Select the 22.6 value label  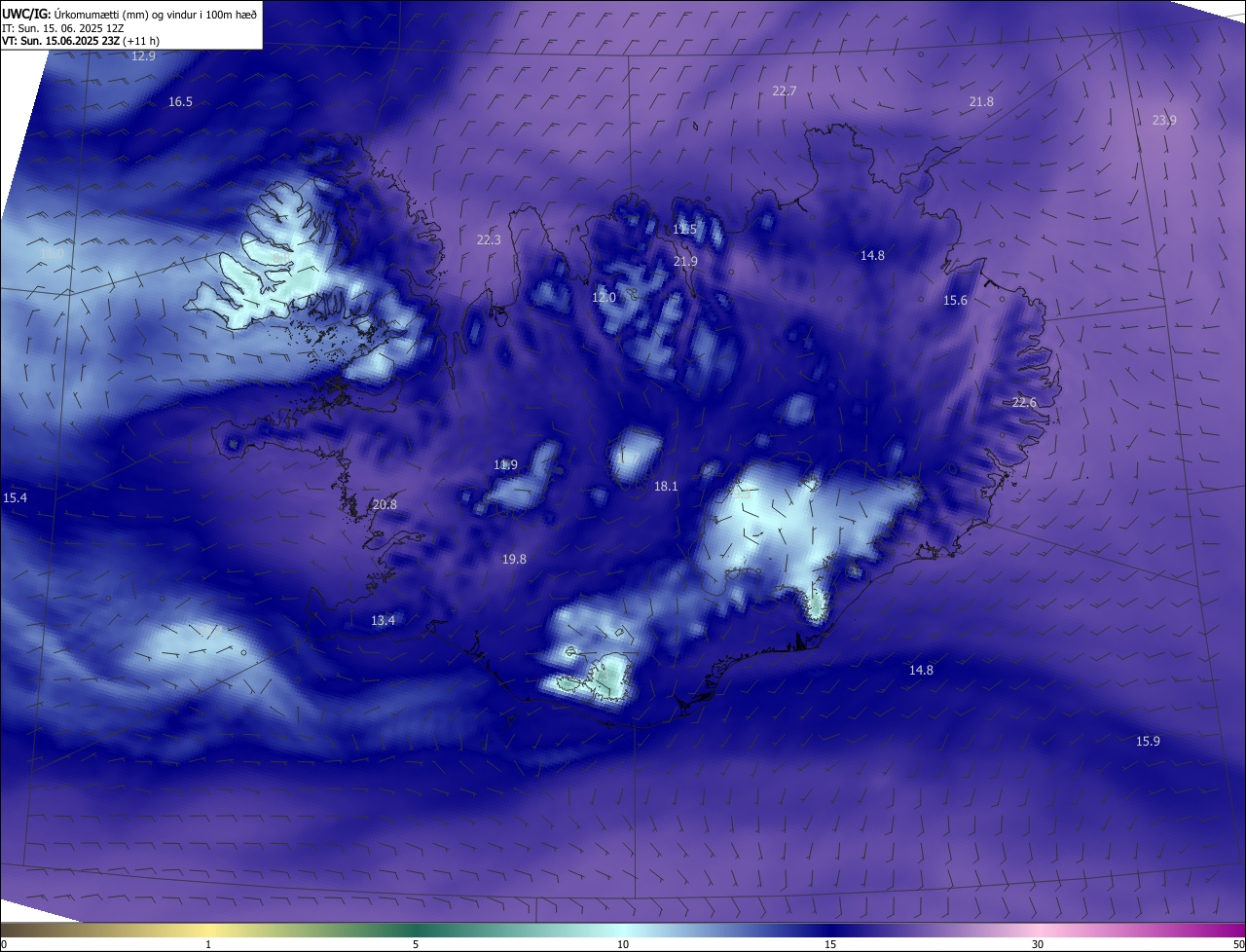pos(1024,402)
